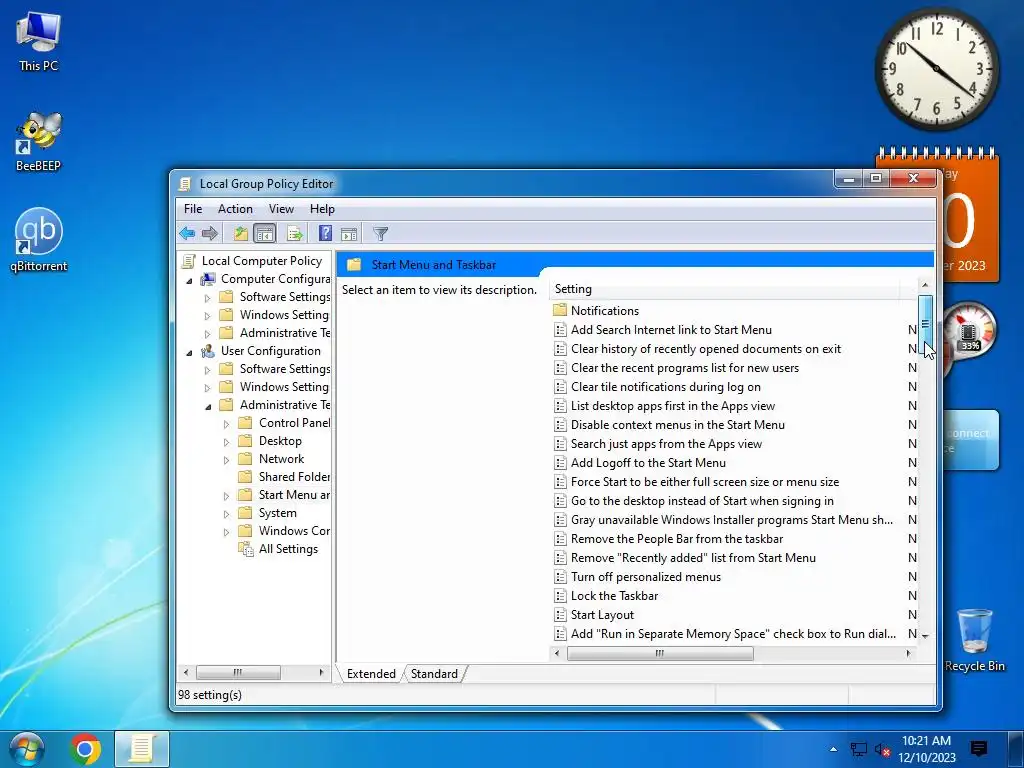
Task: Switch to the Standard tab
Action: pyautogui.click(x=434, y=673)
